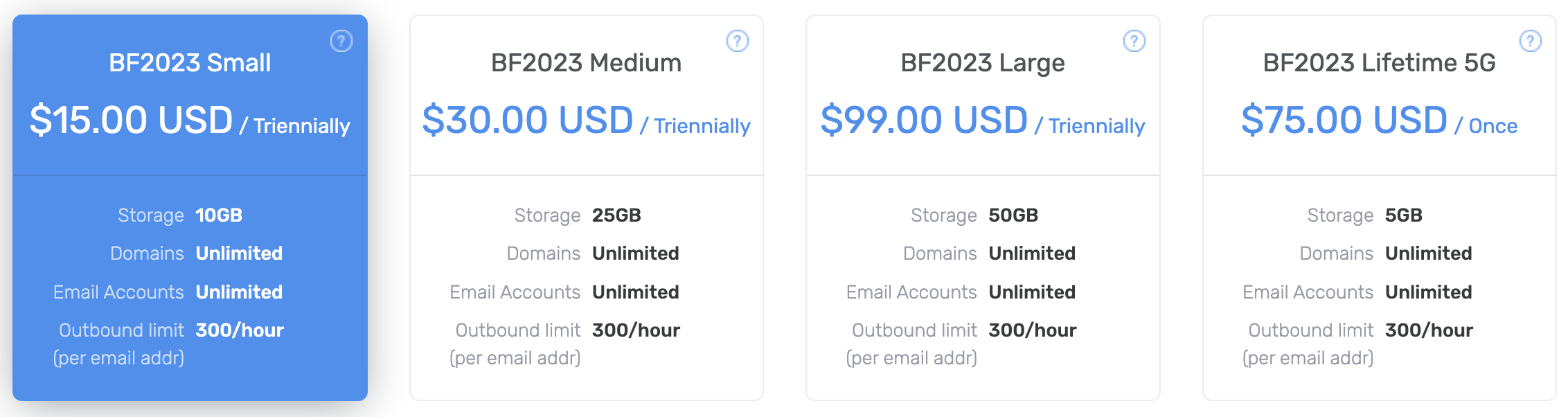Click the $30.00 USD Triennially price

[586, 121]
